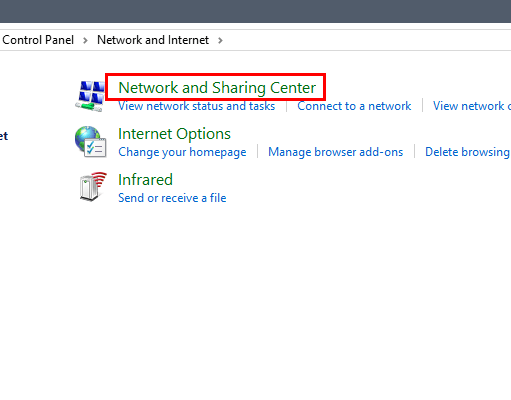This screenshot has width=511, height=400.
Task: Open the truncated View network link
Action: [x=472, y=106]
